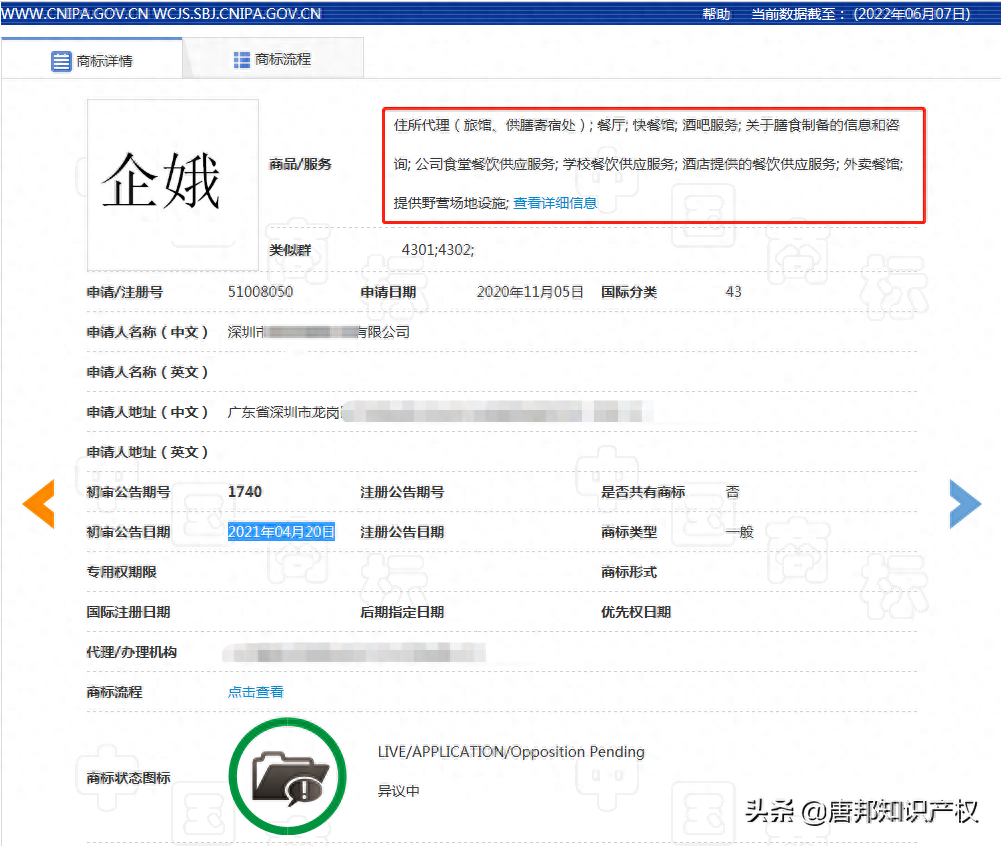Viewport: 1001px width, 846px height.
Task: Select the 商标详情 tab
Action: click(104, 58)
